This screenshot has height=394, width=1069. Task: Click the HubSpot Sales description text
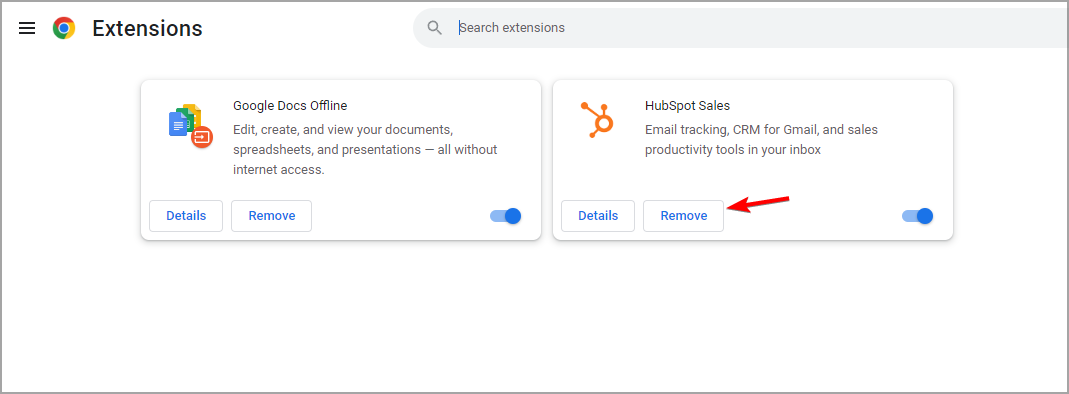tap(762, 139)
